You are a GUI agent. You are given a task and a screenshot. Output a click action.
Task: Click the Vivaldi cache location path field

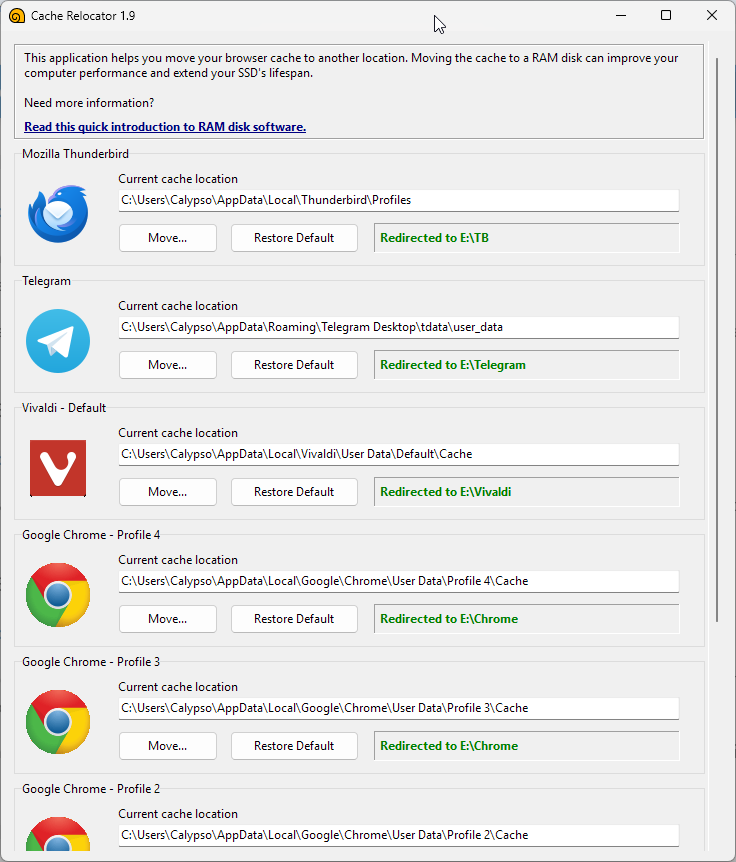click(399, 454)
